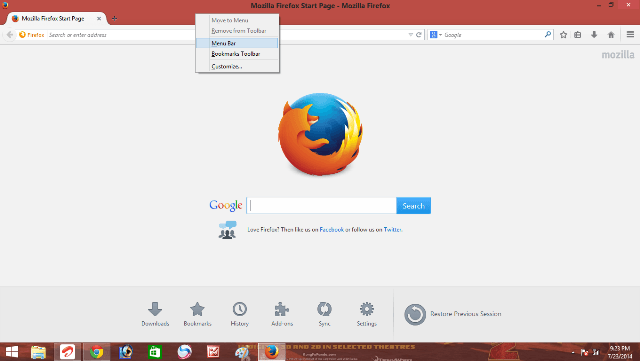
Task: Open the green Store icon in taskbar
Action: tap(155, 352)
